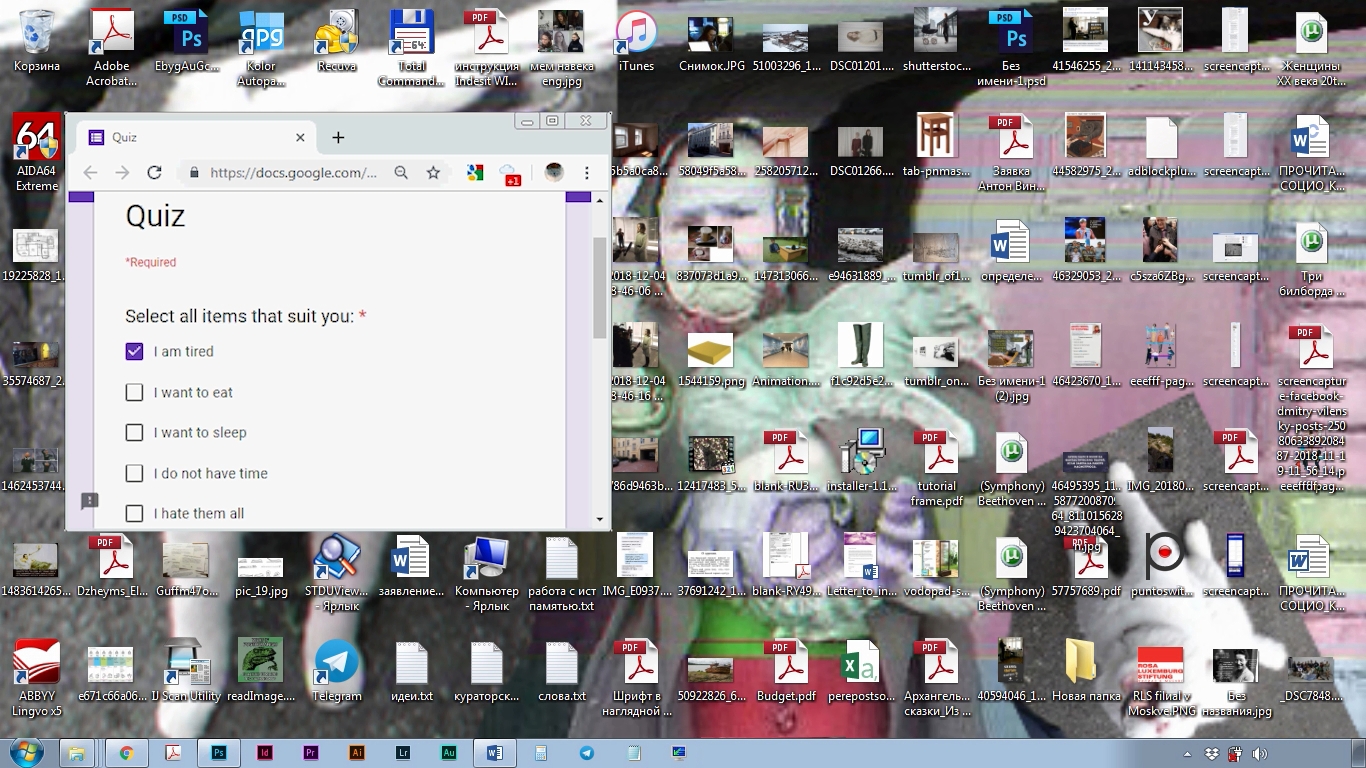Show hidden system tray icons arrow

click(1187, 754)
